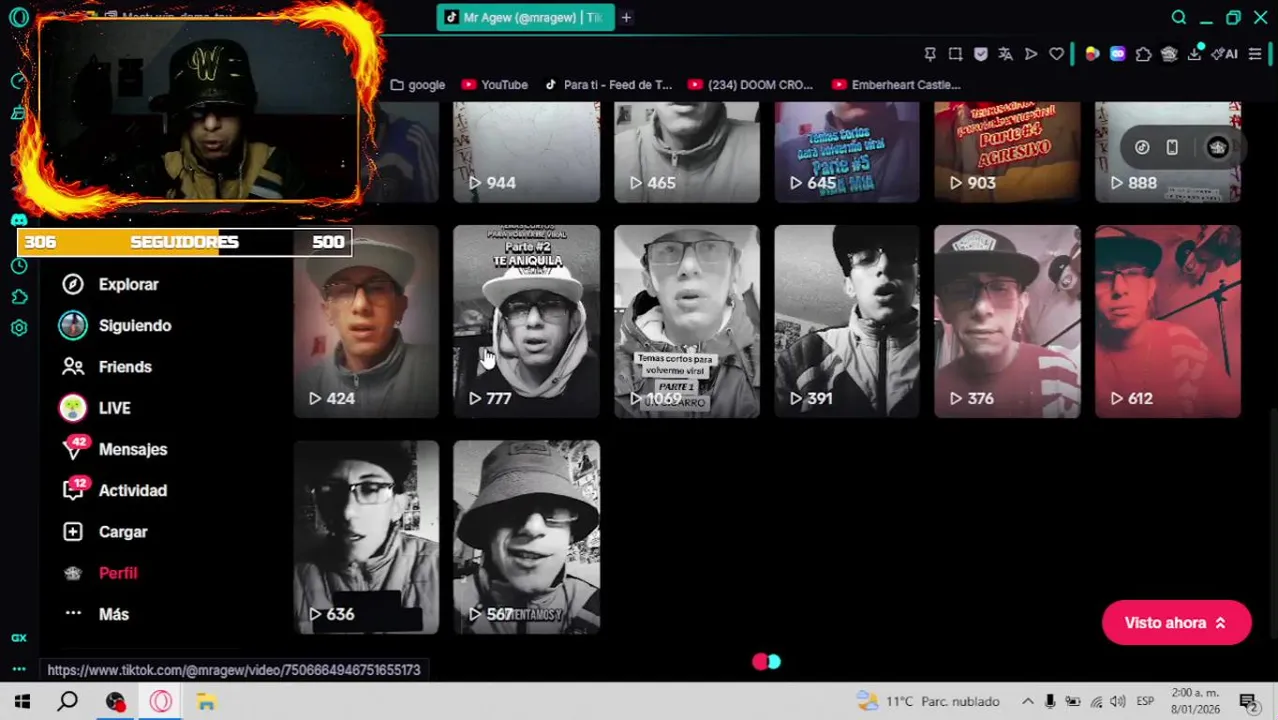
Task: Open the Para ti - Feed bookmark
Action: click(x=608, y=85)
